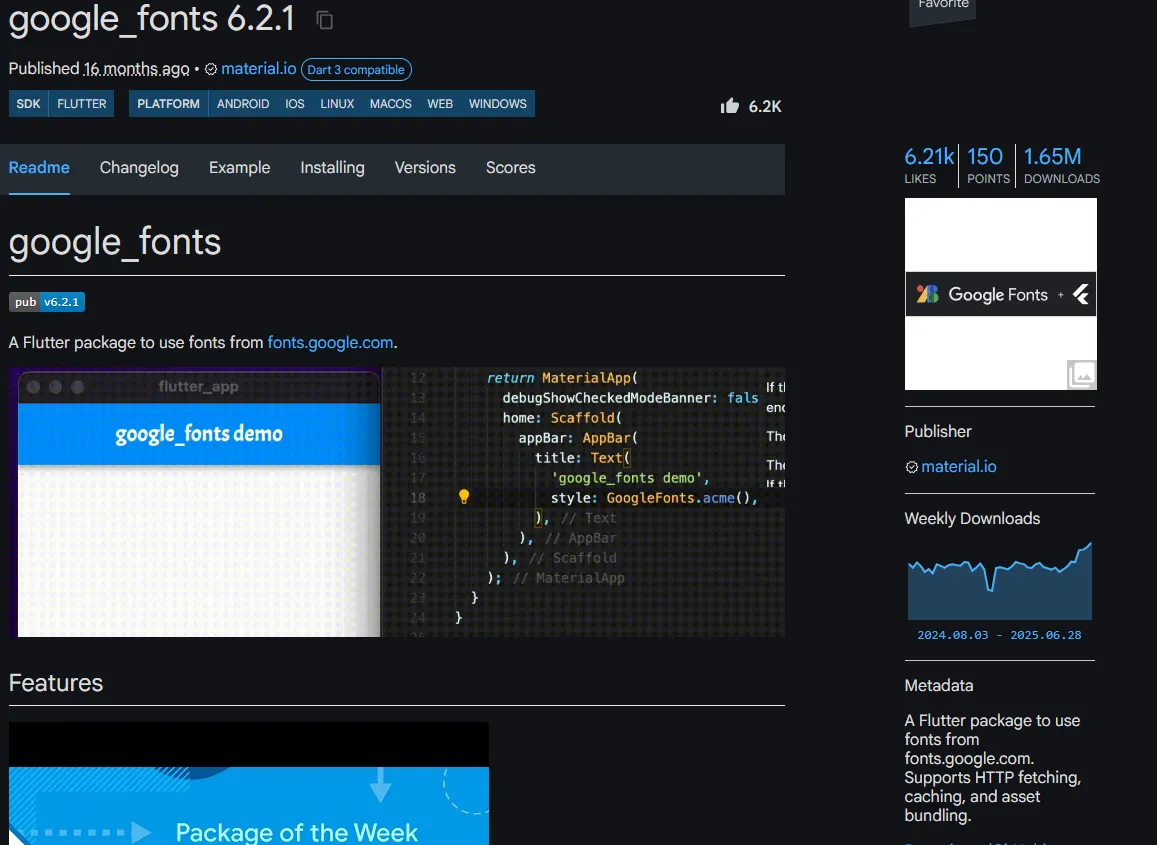Go to the Example tab
Viewport: 1157px width, 845px height.
pyautogui.click(x=240, y=168)
